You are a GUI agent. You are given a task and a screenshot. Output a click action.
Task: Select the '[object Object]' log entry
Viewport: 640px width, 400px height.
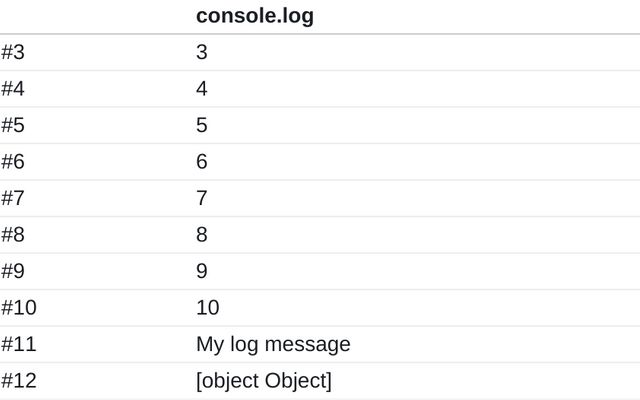coord(264,381)
